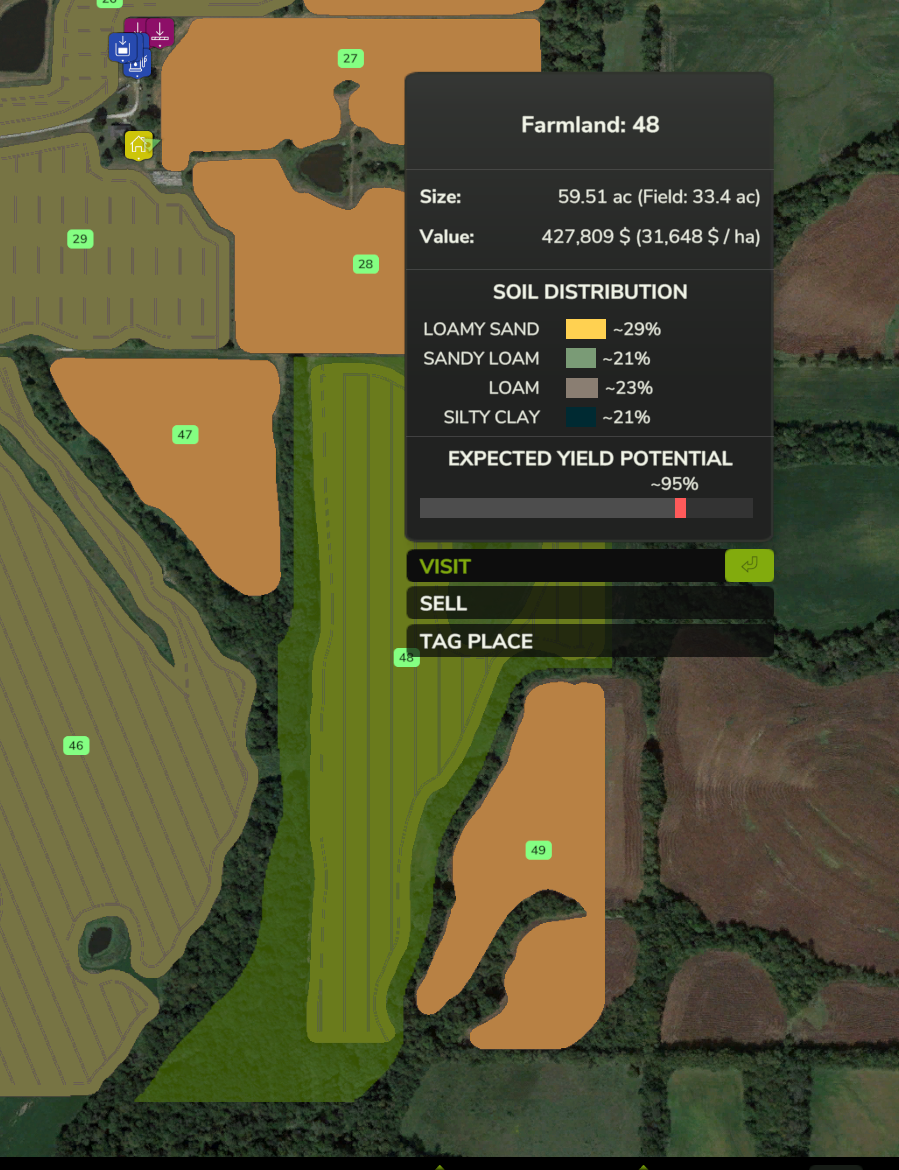Select the blue storage silo unloading marker

pyautogui.click(x=122, y=46)
